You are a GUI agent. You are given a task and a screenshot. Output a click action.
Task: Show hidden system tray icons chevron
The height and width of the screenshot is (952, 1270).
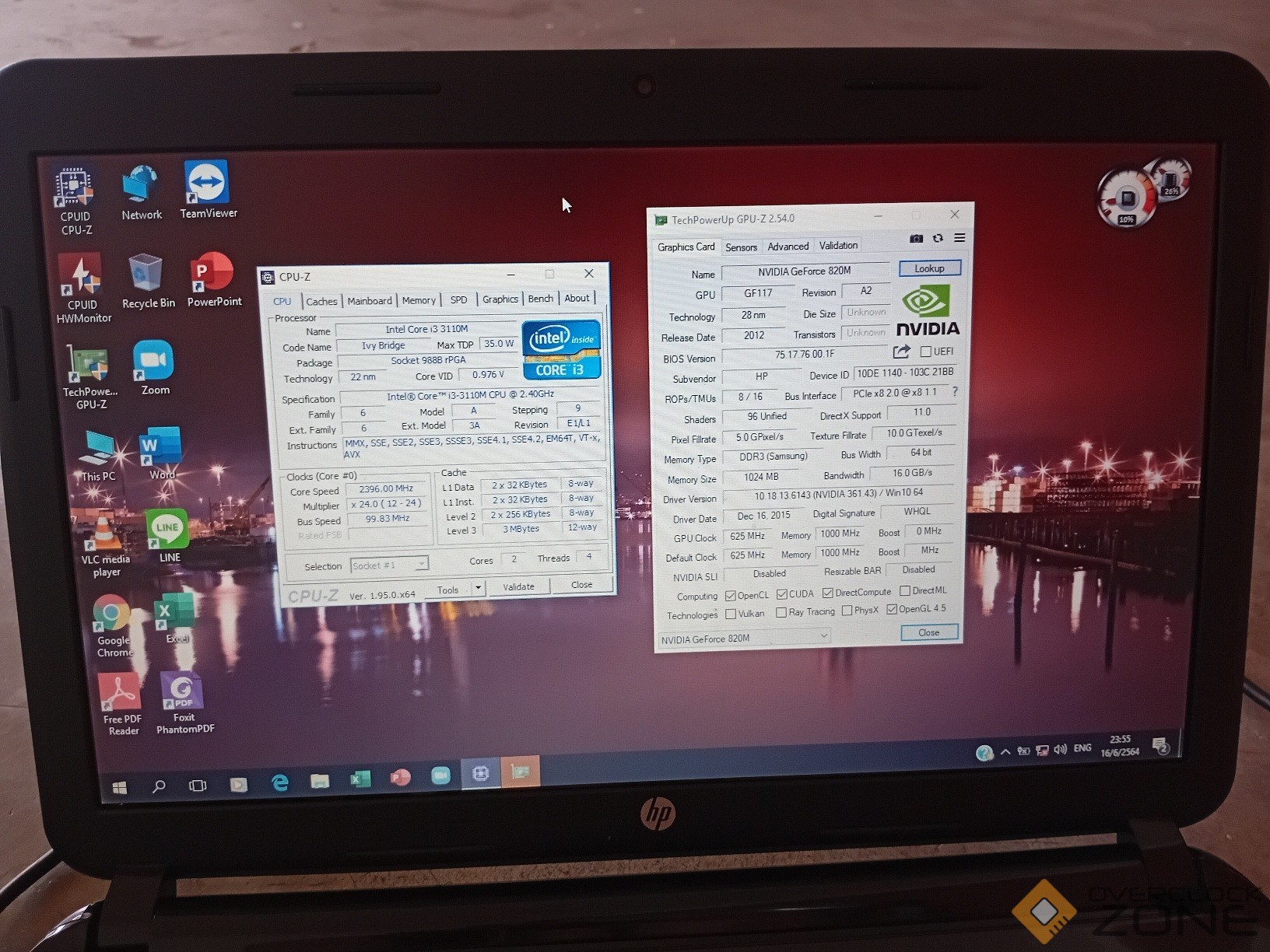click(x=1005, y=751)
